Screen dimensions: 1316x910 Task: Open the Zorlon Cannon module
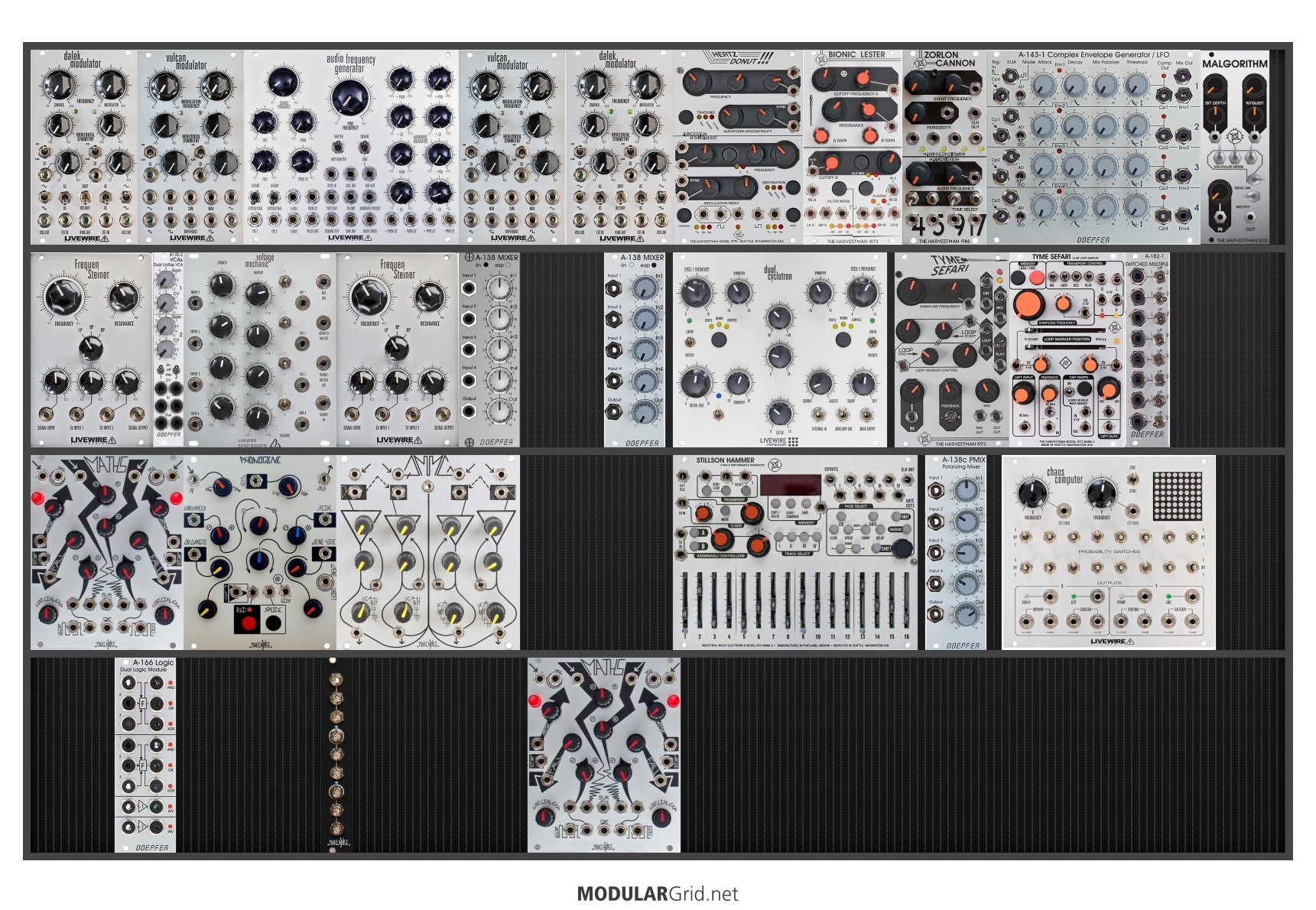pyautogui.click(x=944, y=147)
